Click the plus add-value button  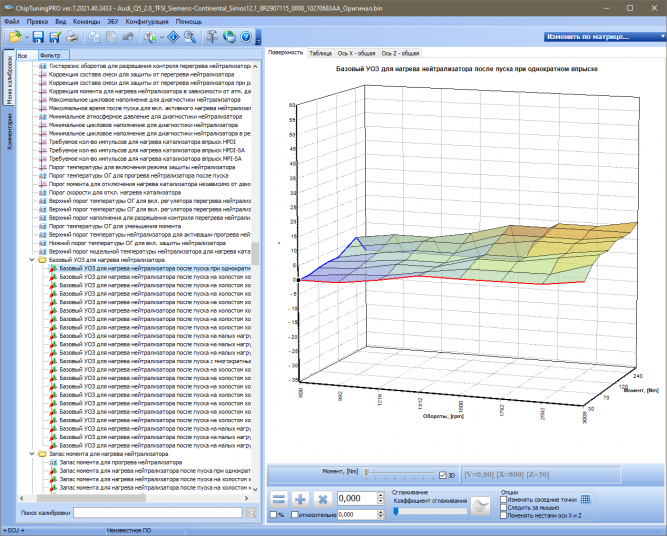(300, 499)
